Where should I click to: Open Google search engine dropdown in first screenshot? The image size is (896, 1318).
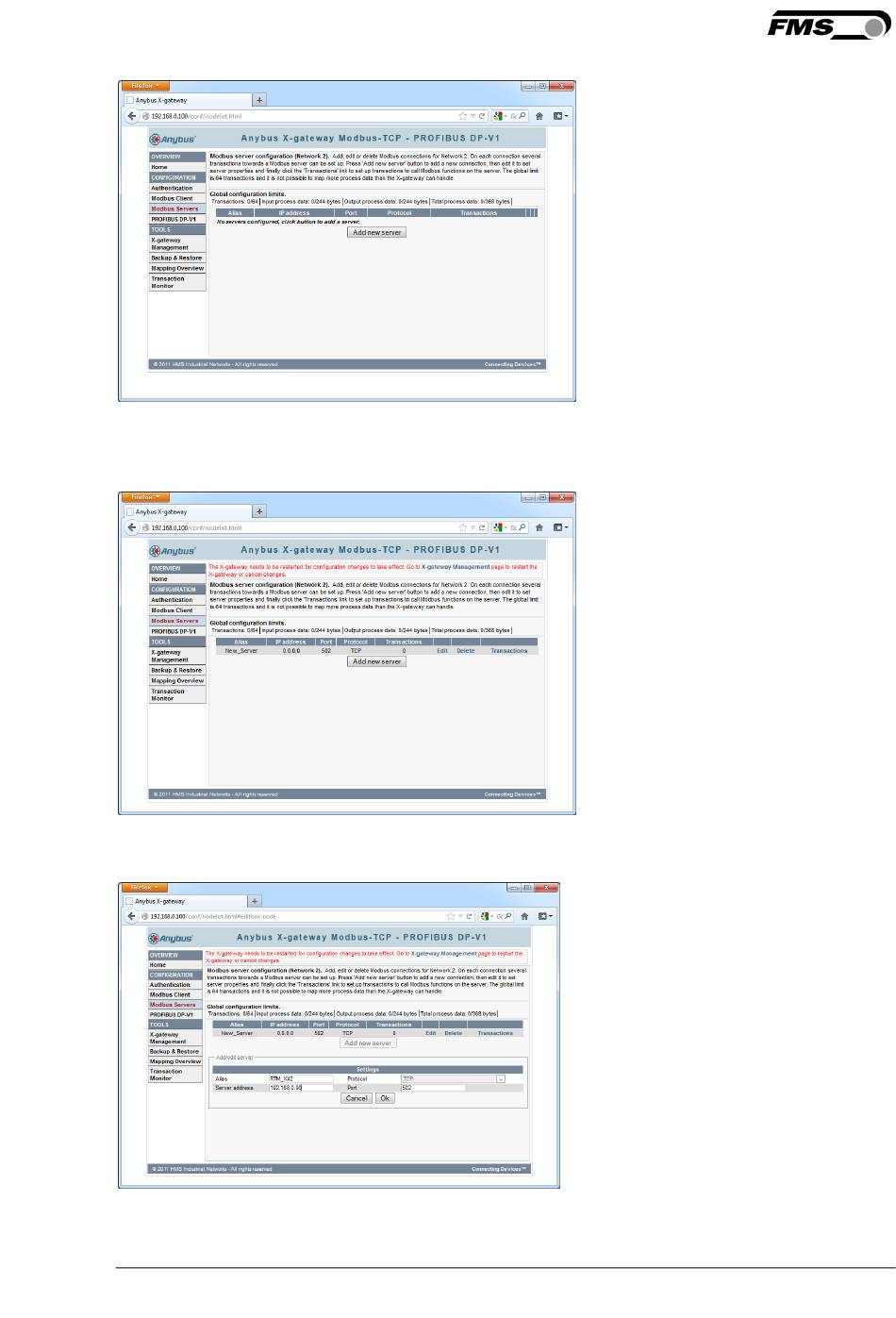click(499, 116)
